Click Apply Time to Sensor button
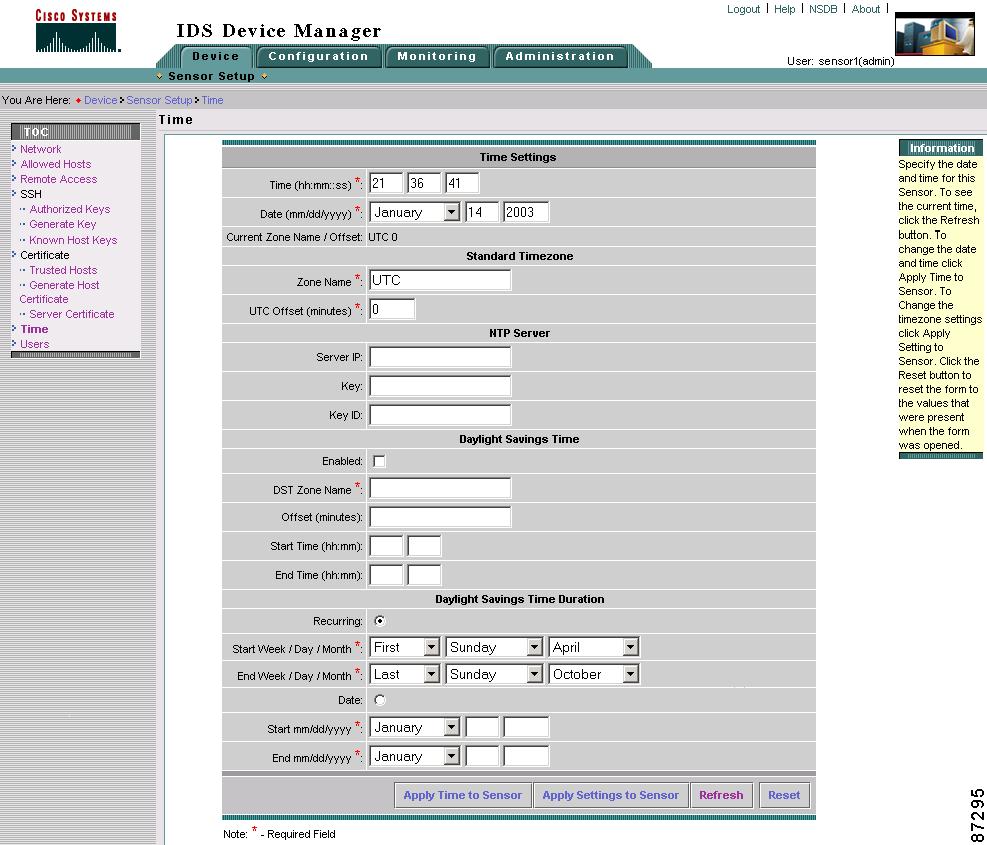 463,795
